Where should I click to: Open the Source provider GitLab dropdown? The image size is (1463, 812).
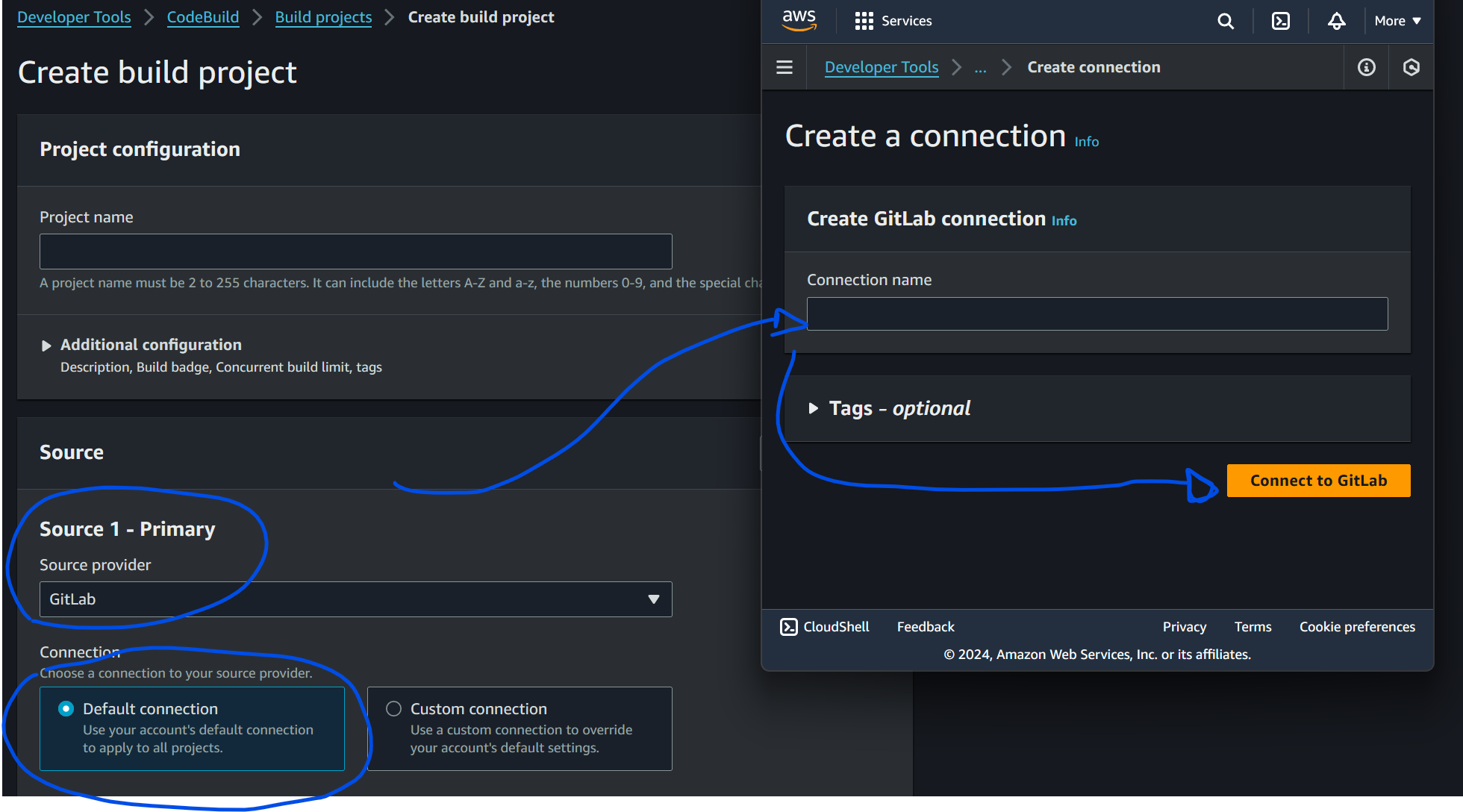(x=355, y=599)
